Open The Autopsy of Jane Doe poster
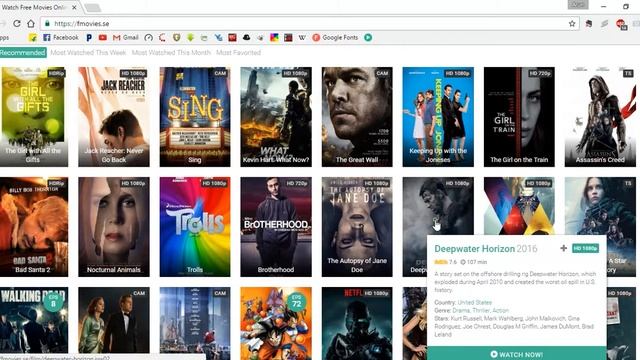Screen dimensions: 640x360 357,227
